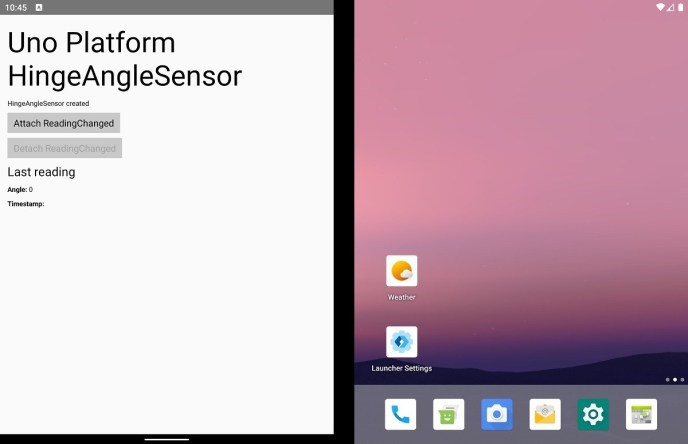Click Attach ReadingChanged button
The width and height of the screenshot is (688, 444).
point(64,123)
